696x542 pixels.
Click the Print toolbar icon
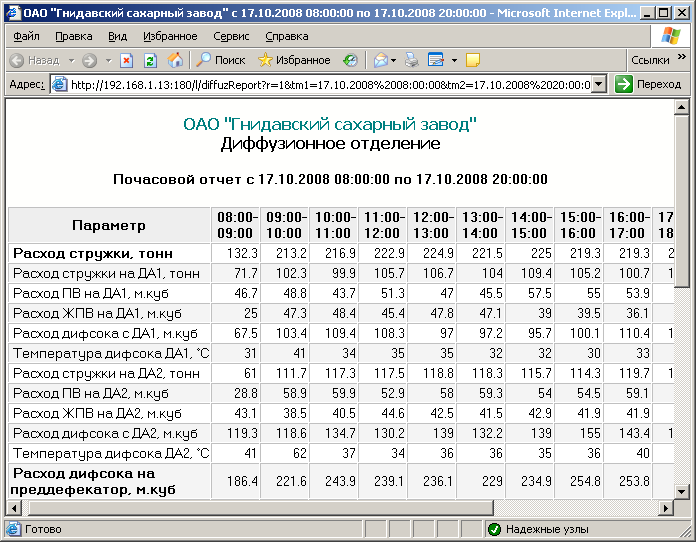click(x=412, y=60)
